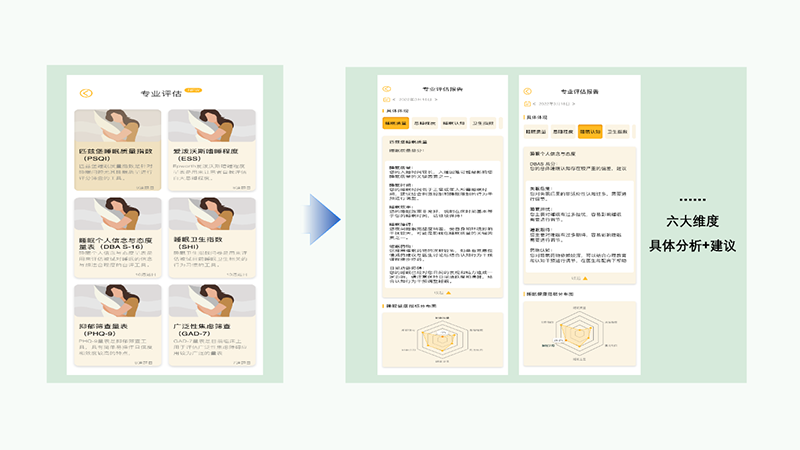Open the PHQ-9 depression screening card
Screen dimensions: 800x450
(117, 326)
